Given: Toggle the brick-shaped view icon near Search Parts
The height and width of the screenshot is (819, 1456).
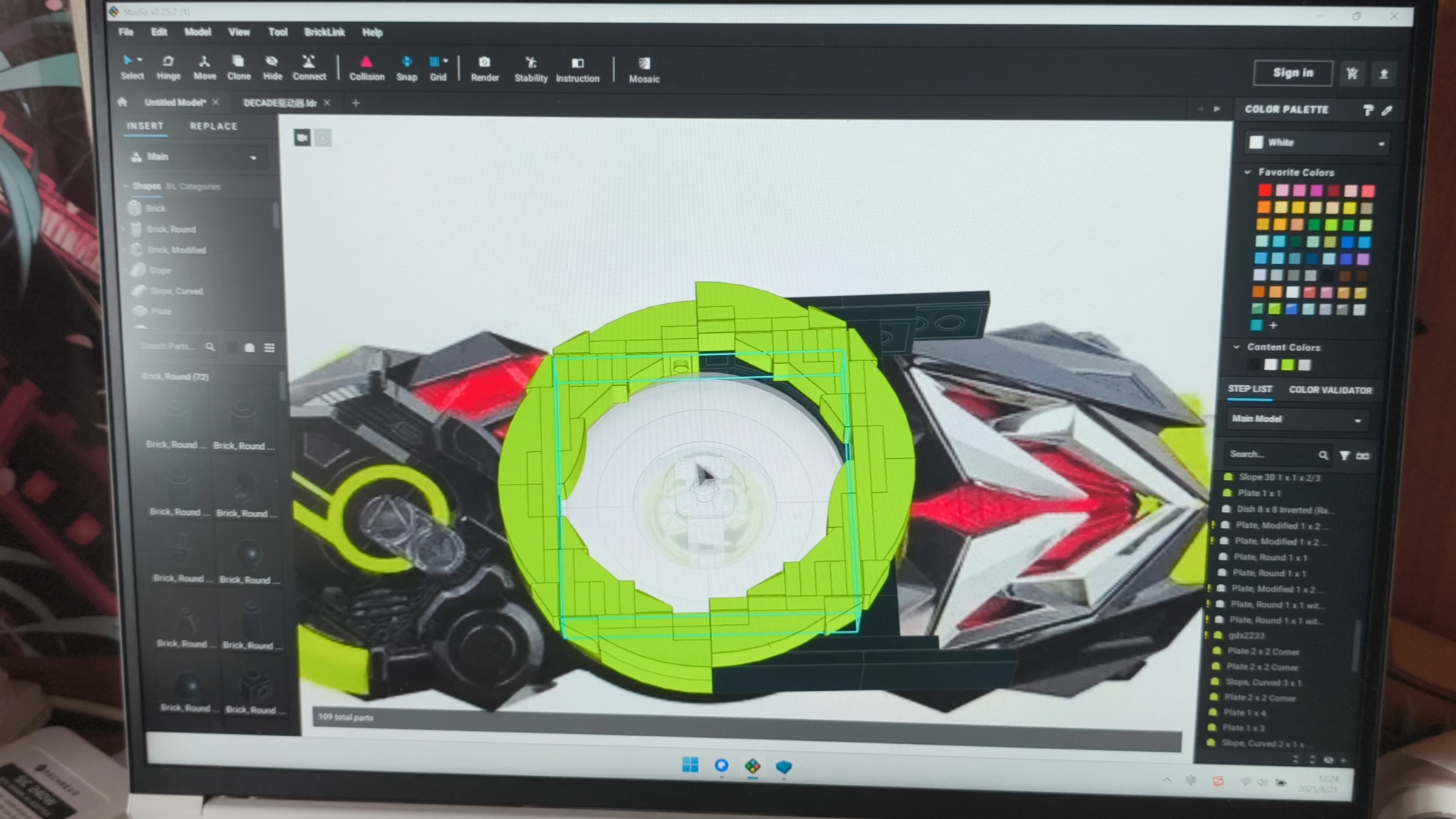Looking at the screenshot, I should (249, 347).
